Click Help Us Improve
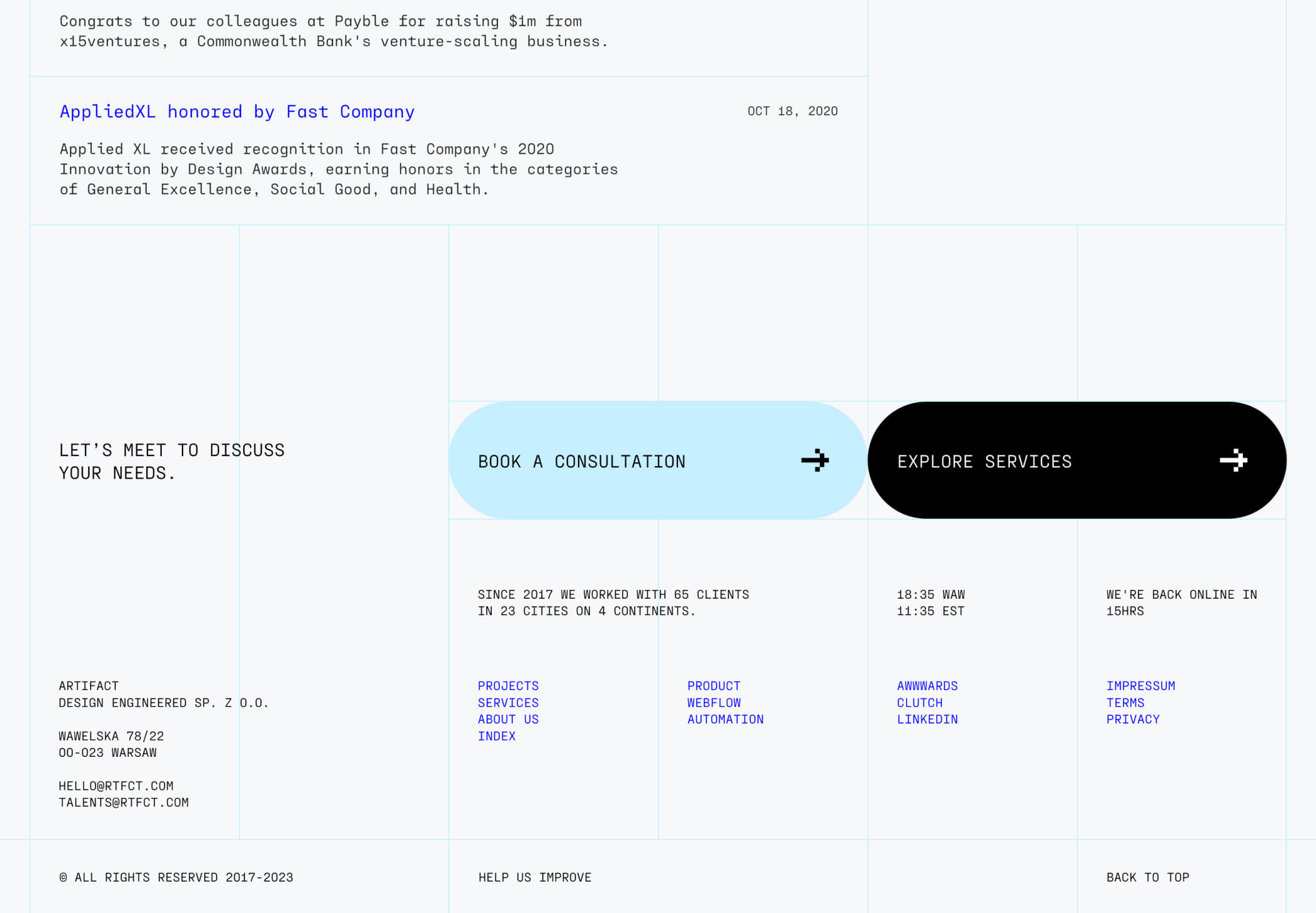This screenshot has height=913, width=1316. pyautogui.click(x=534, y=877)
